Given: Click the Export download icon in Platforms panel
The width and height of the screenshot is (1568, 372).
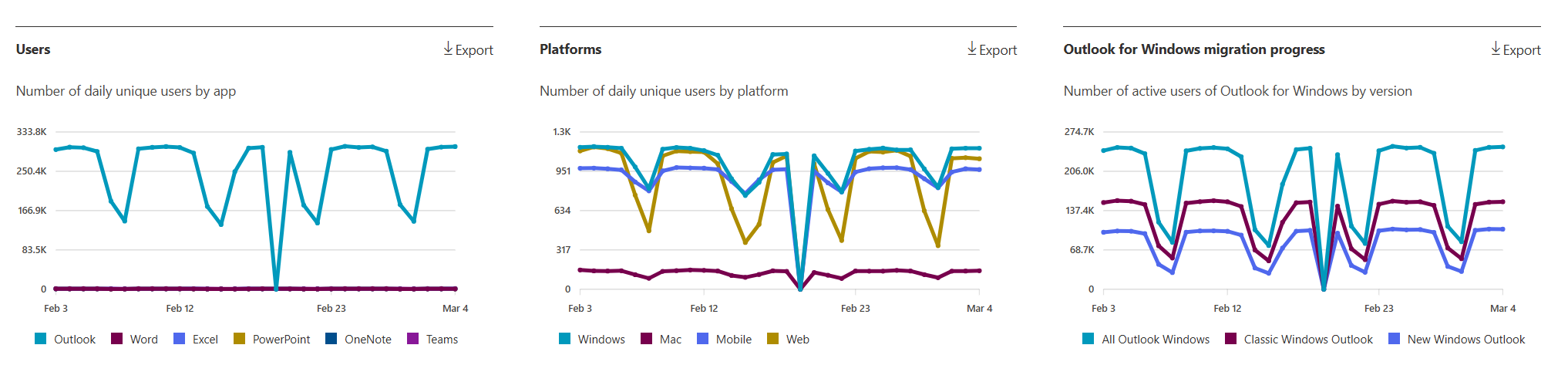Looking at the screenshot, I should [972, 49].
